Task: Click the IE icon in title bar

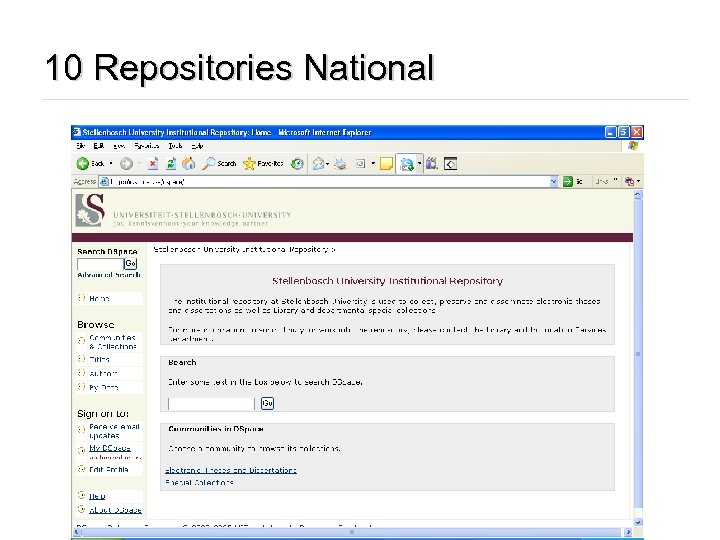Action: point(77,132)
